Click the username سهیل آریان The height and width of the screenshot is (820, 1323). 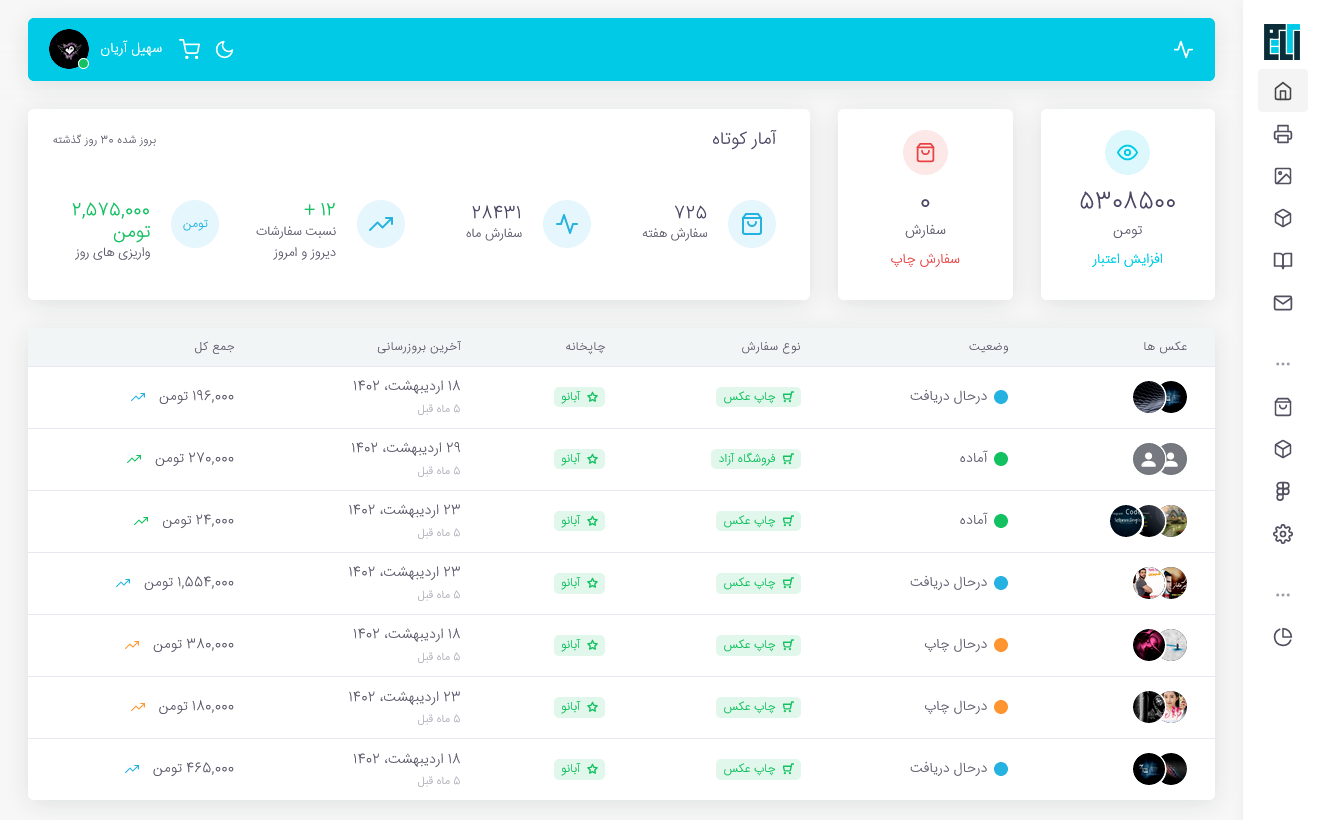(x=131, y=49)
